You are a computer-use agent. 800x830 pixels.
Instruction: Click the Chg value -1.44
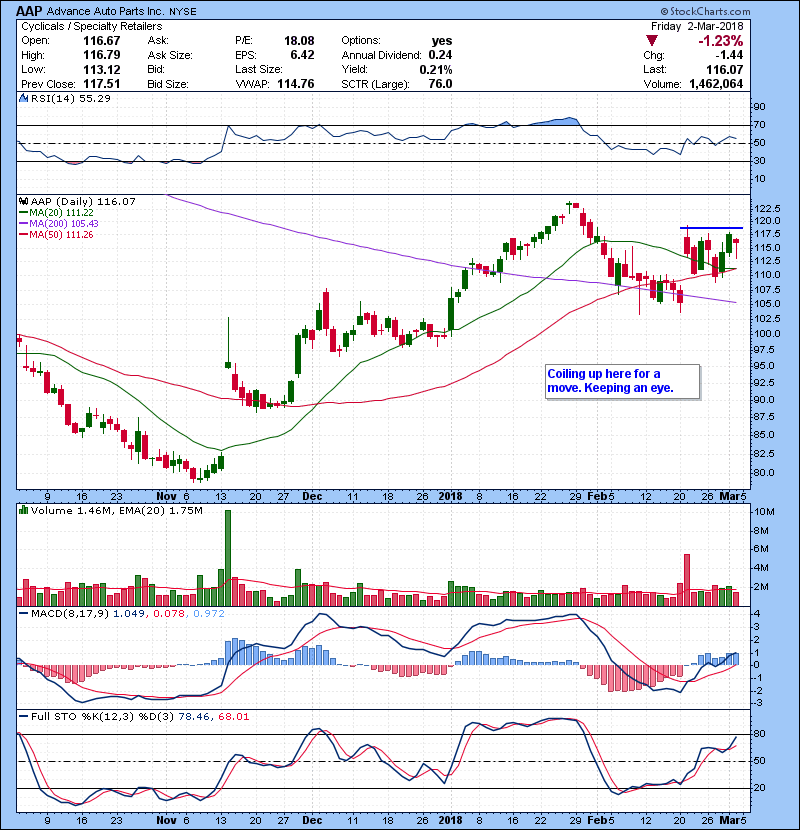[x=729, y=55]
